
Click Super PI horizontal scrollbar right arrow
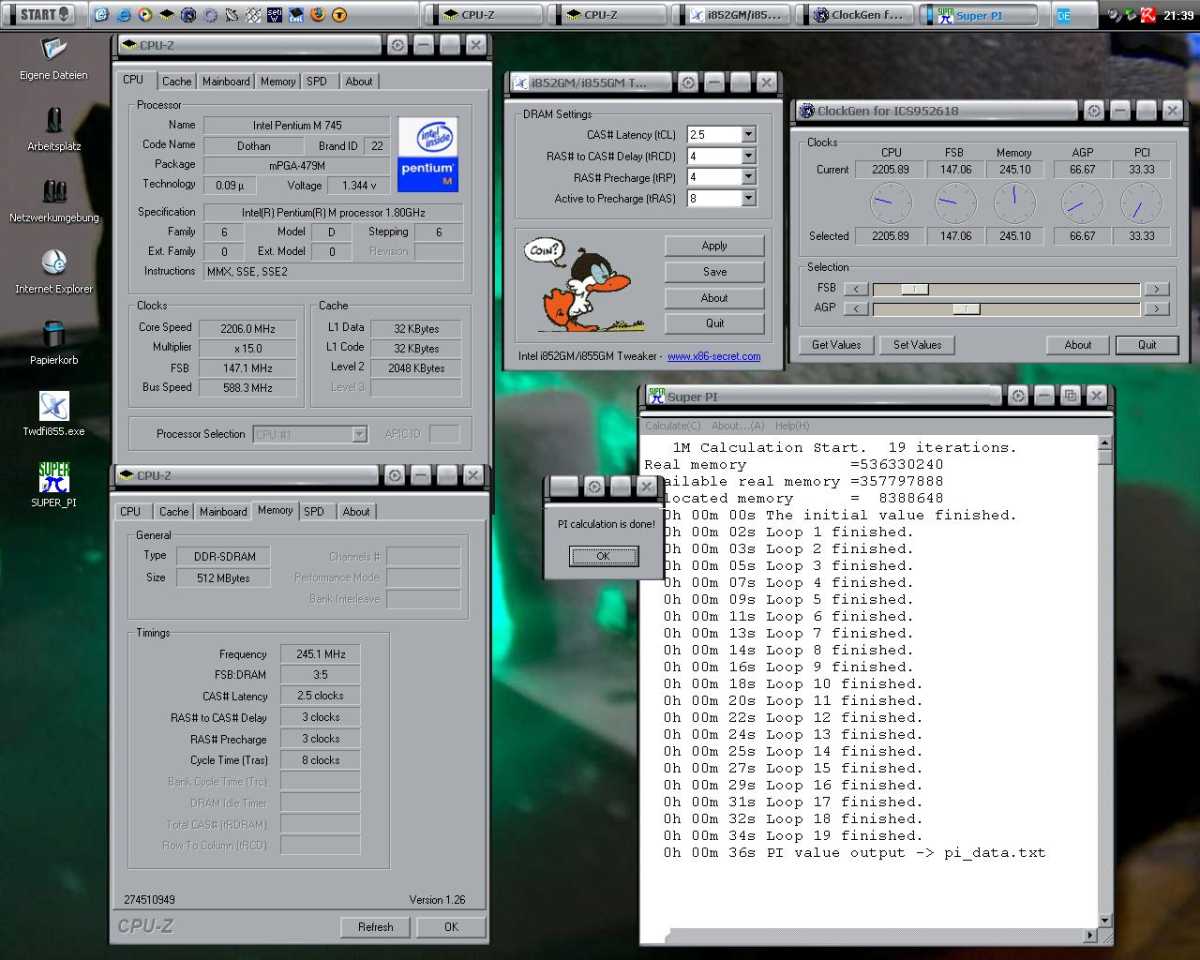point(1090,936)
